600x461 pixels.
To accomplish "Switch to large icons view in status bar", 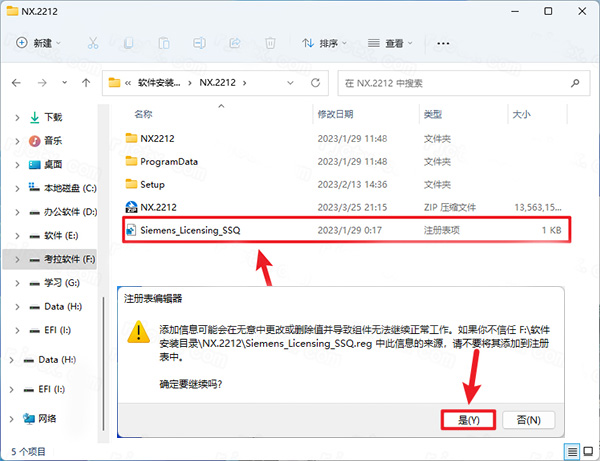I will click(588, 452).
